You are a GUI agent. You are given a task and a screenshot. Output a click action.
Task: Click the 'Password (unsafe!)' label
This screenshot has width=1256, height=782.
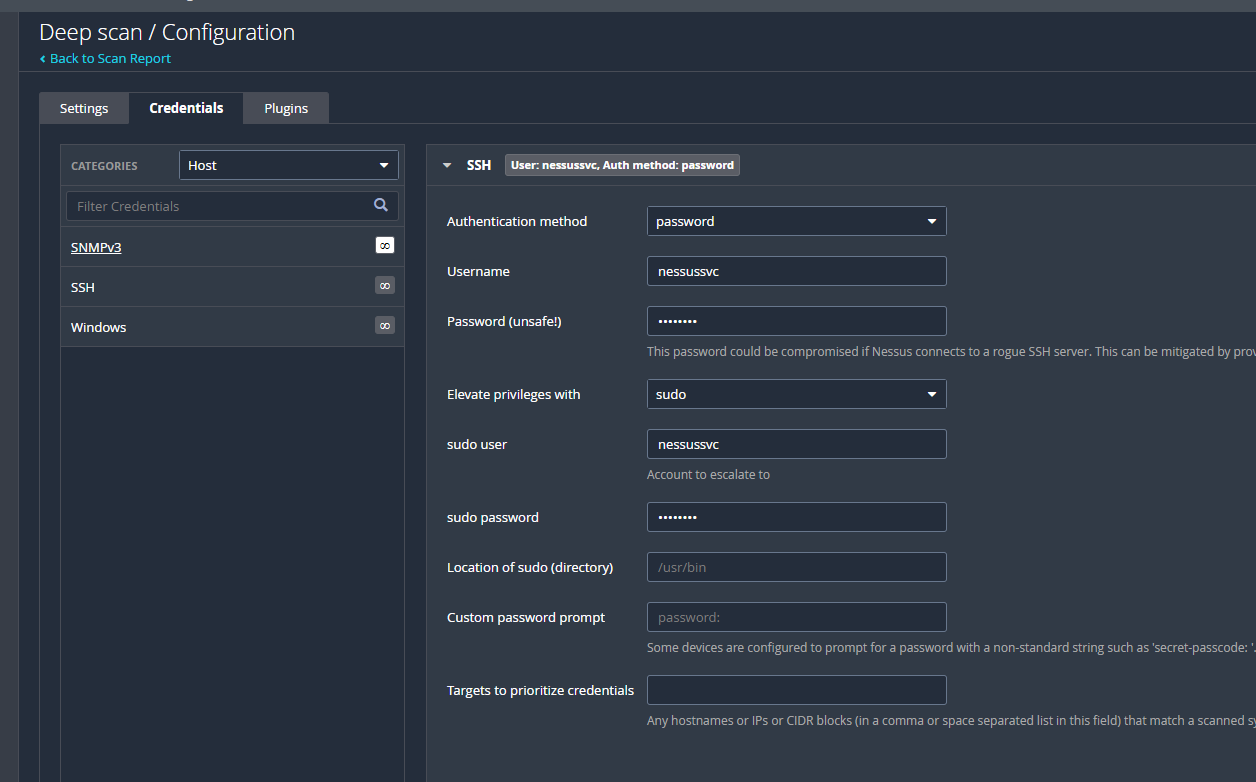coord(504,321)
